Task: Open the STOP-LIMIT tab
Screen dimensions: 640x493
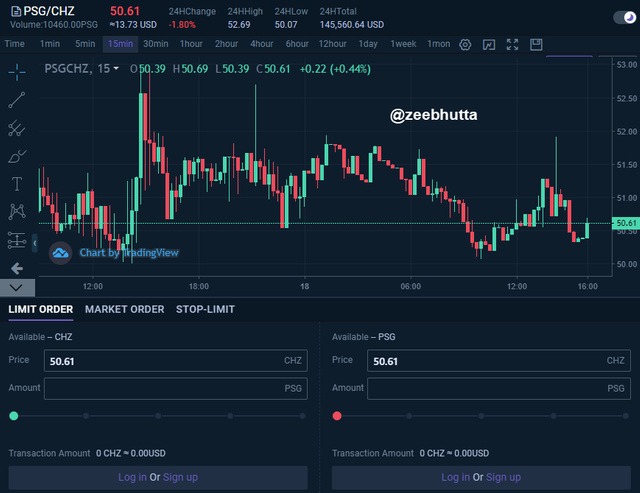Action: point(205,309)
